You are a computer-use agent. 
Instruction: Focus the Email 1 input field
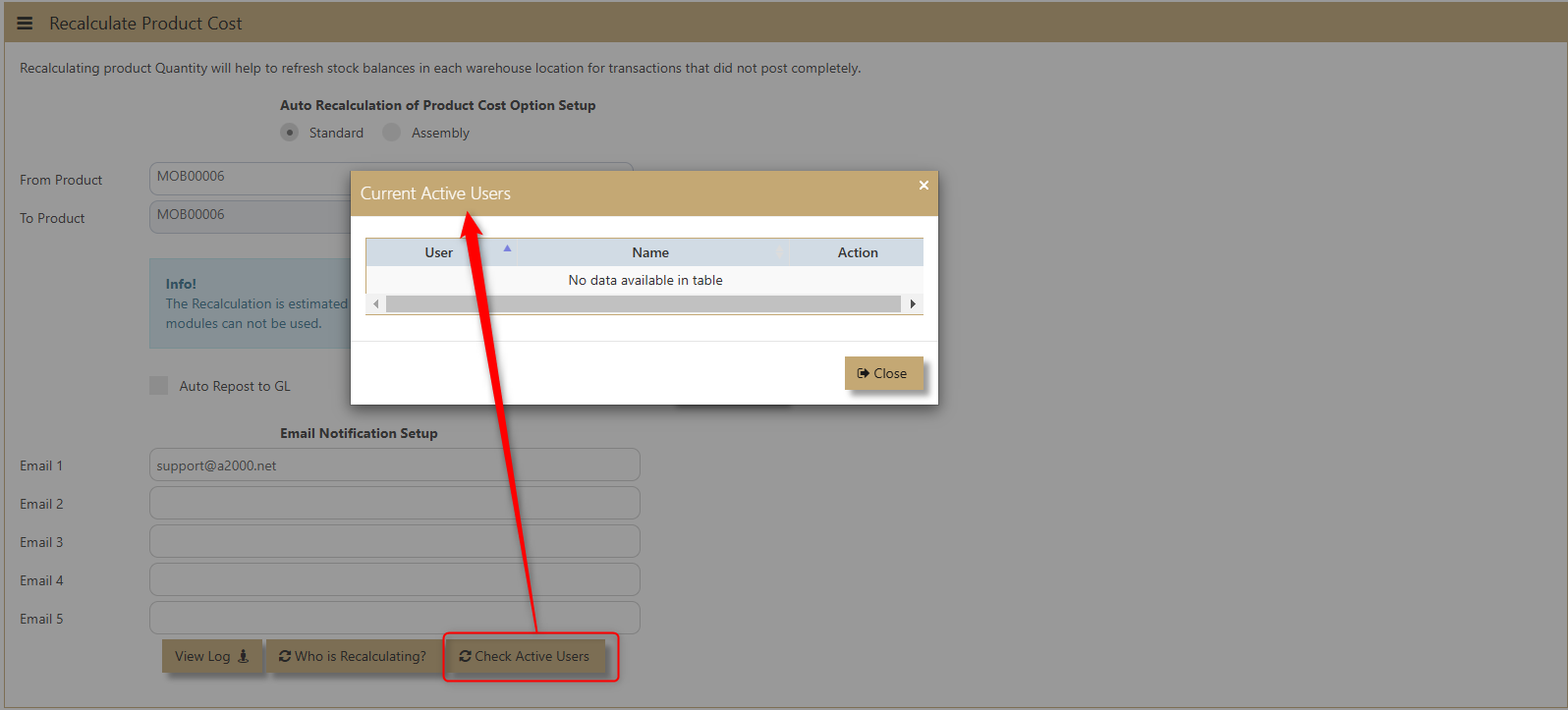point(394,465)
